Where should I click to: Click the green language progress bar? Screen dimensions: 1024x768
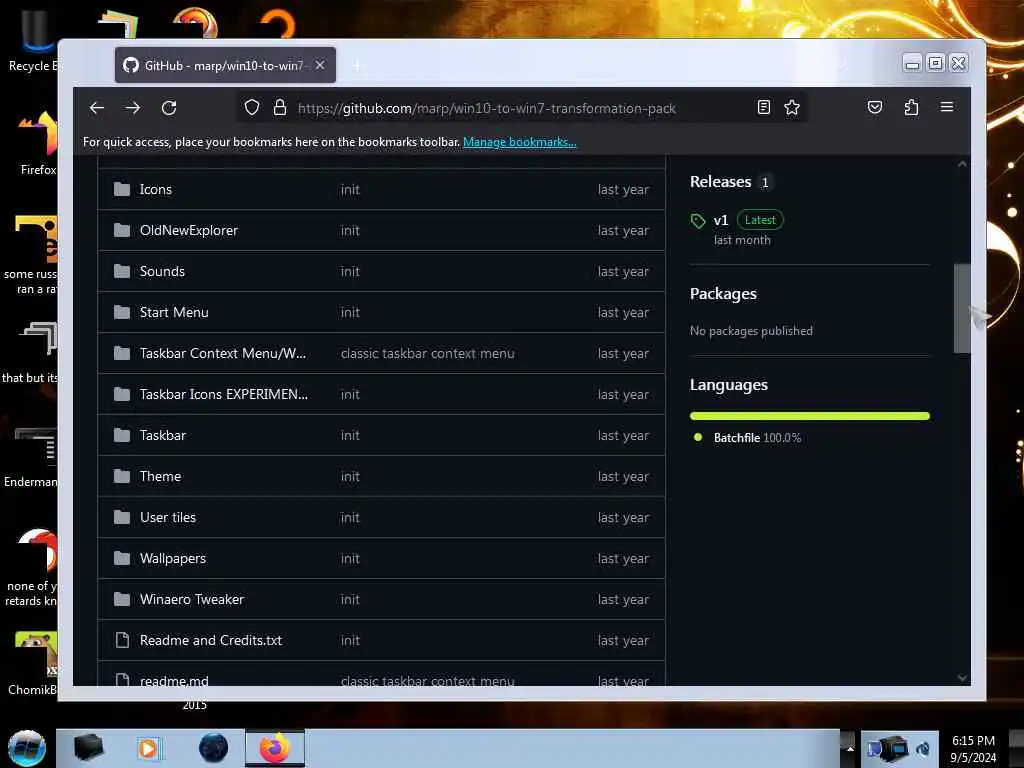pyautogui.click(x=809, y=416)
